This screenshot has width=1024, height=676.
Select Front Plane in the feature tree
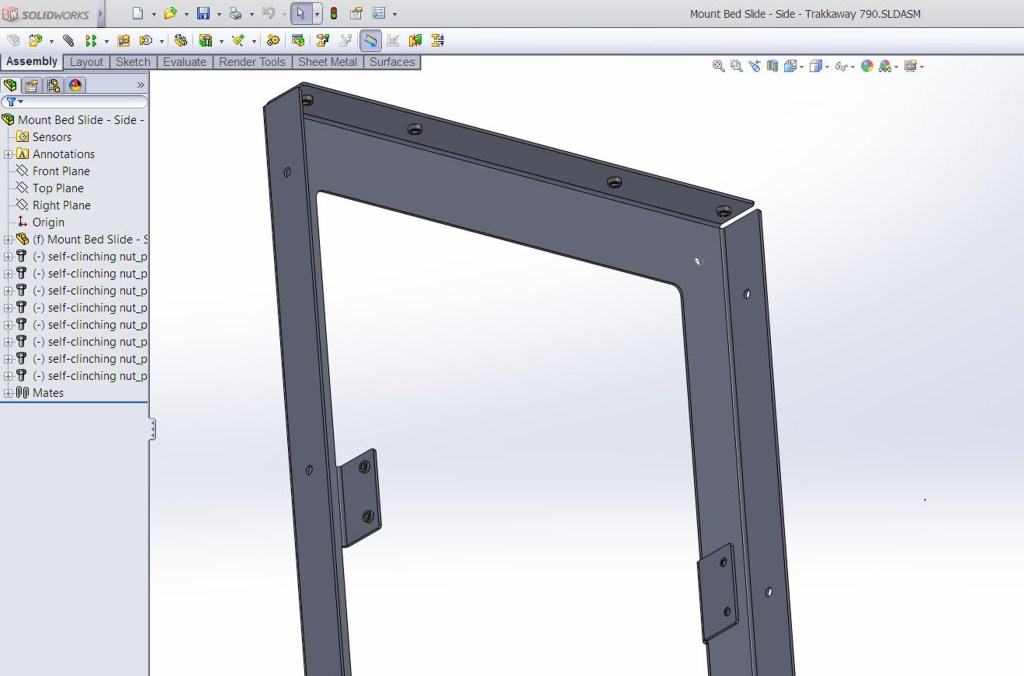click(62, 170)
